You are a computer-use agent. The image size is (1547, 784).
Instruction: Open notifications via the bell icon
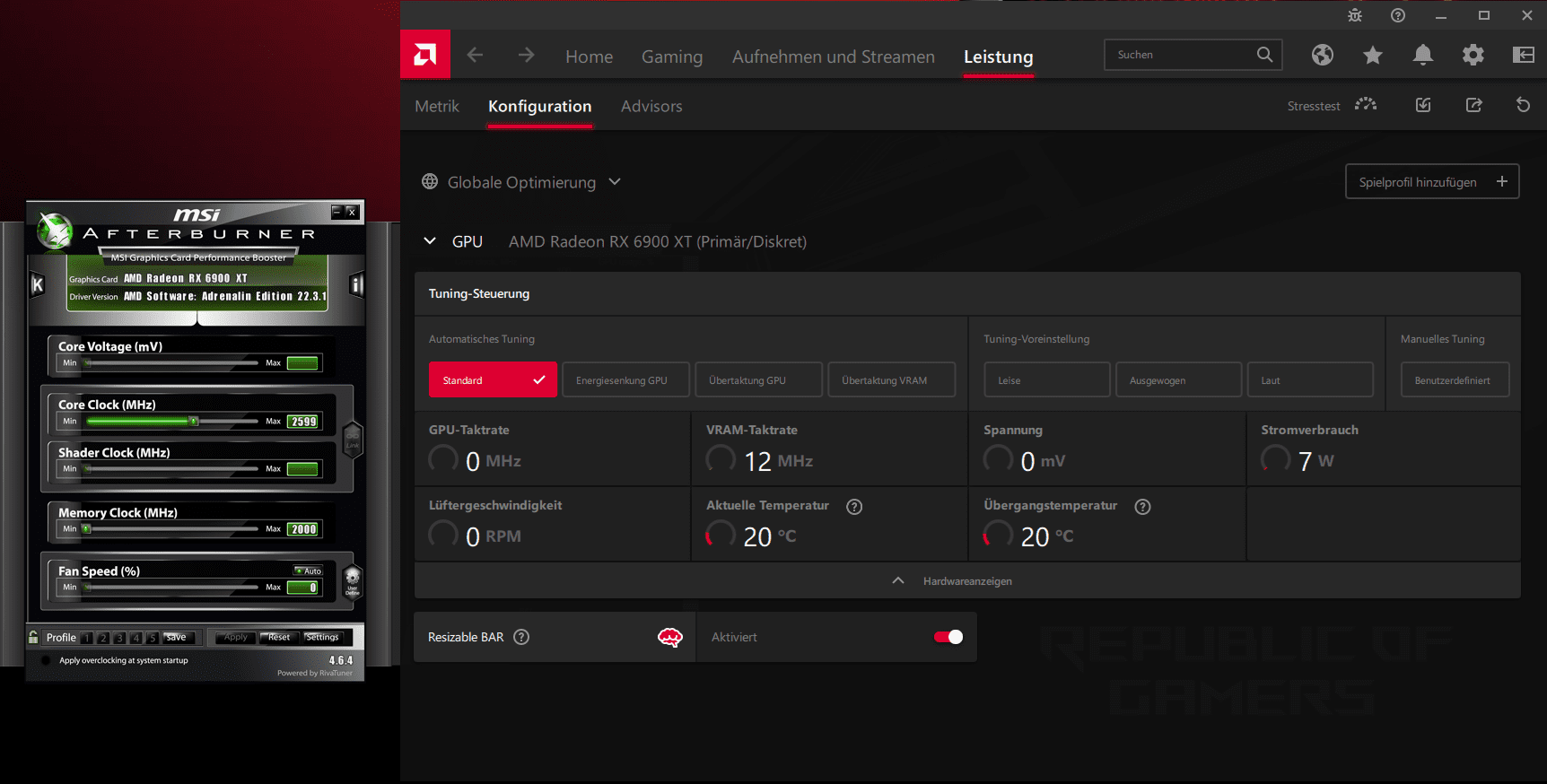[1422, 55]
